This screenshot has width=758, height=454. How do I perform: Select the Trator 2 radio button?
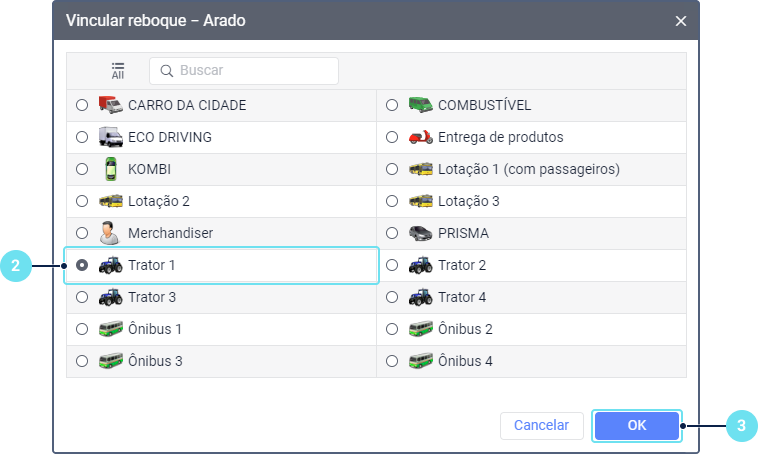[x=392, y=265]
